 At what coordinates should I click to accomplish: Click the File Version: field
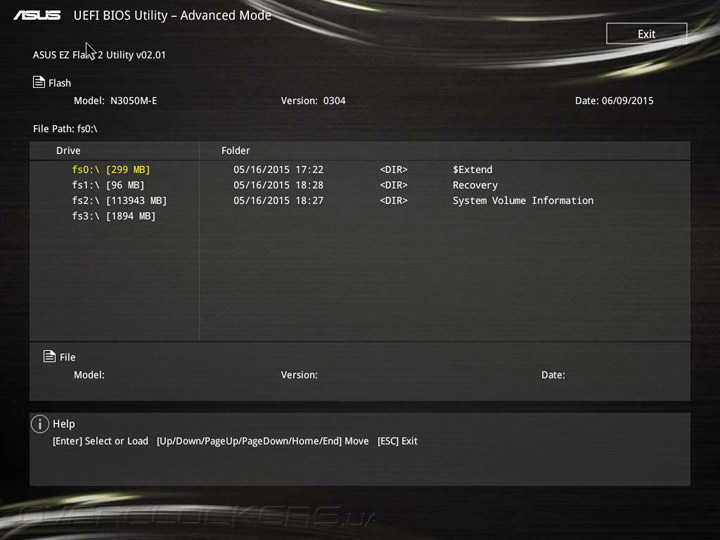(299, 375)
